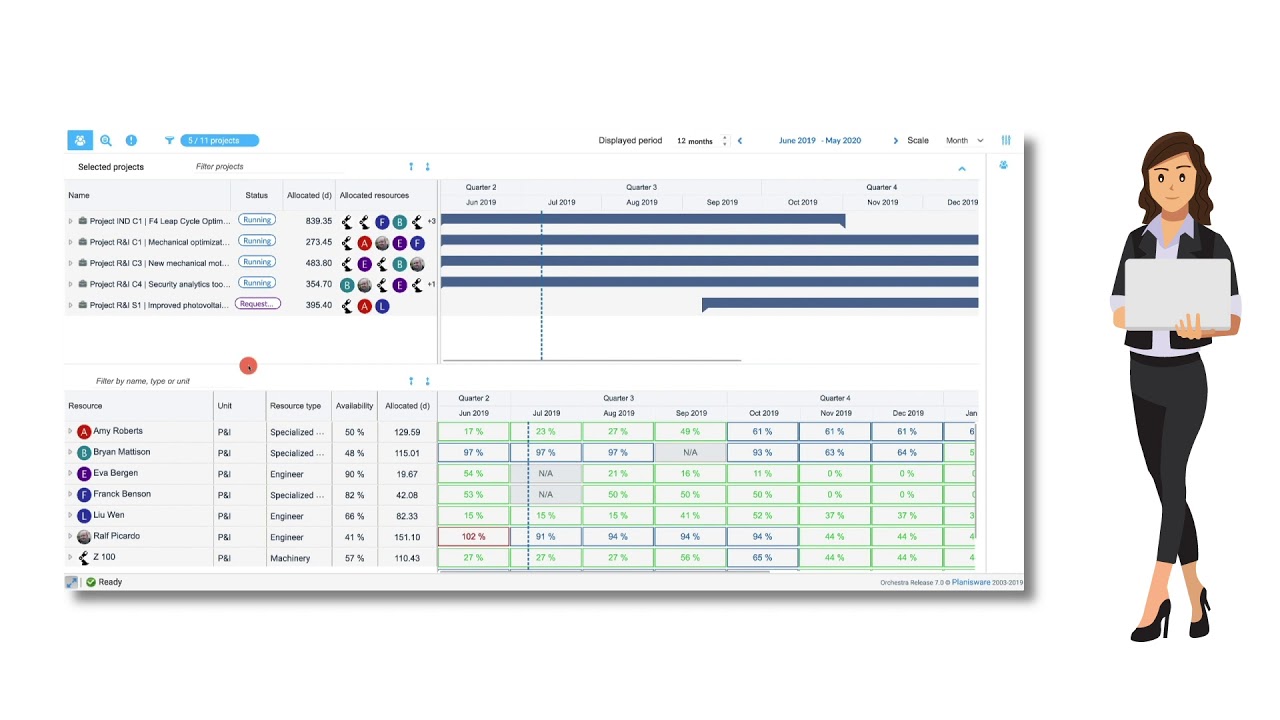Click the Request status badge for Project R&I S1
This screenshot has height=720, width=1280.
pyautogui.click(x=257, y=304)
